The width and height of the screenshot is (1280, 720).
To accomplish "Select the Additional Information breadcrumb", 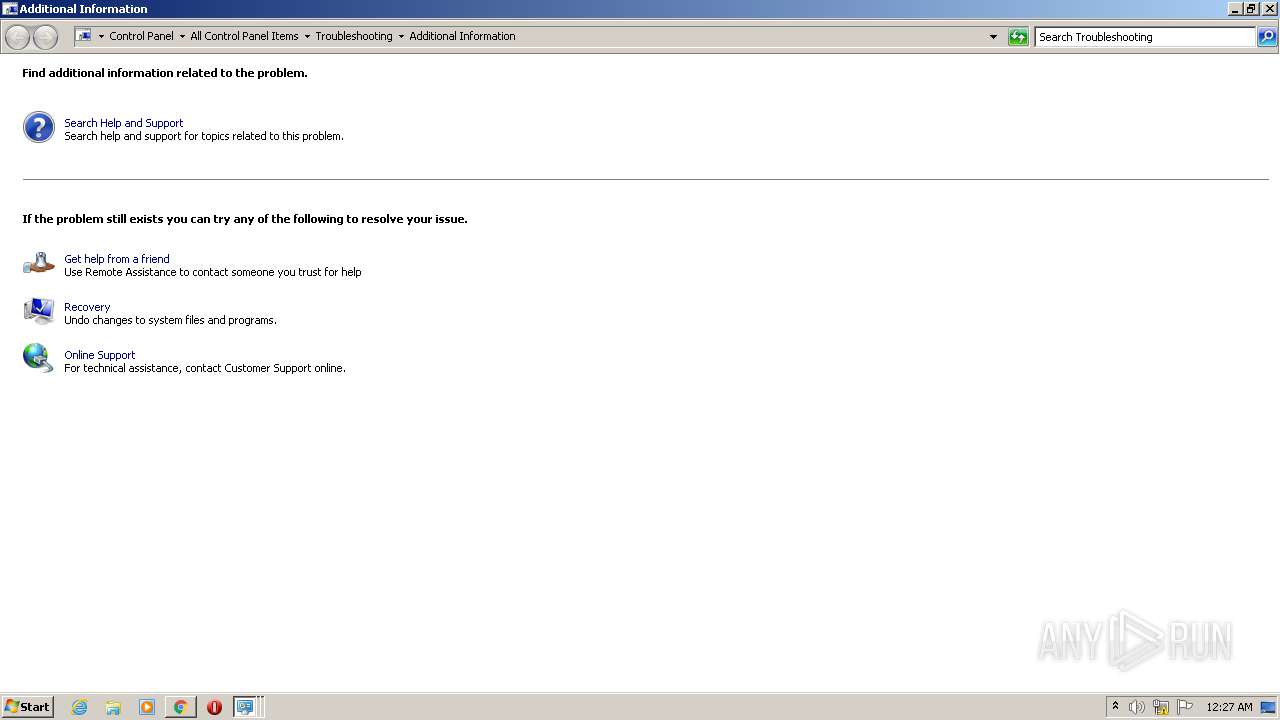I will [462, 36].
